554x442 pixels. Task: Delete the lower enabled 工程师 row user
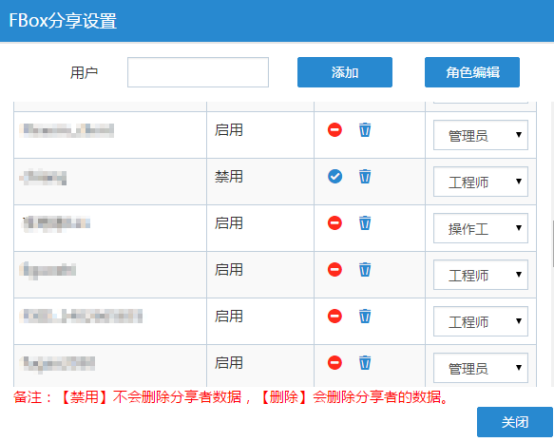365,316
